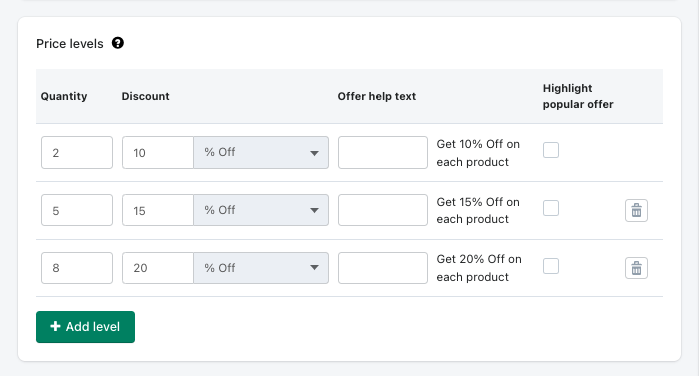Click the discount value field showing 10
699x376 pixels.
(158, 153)
